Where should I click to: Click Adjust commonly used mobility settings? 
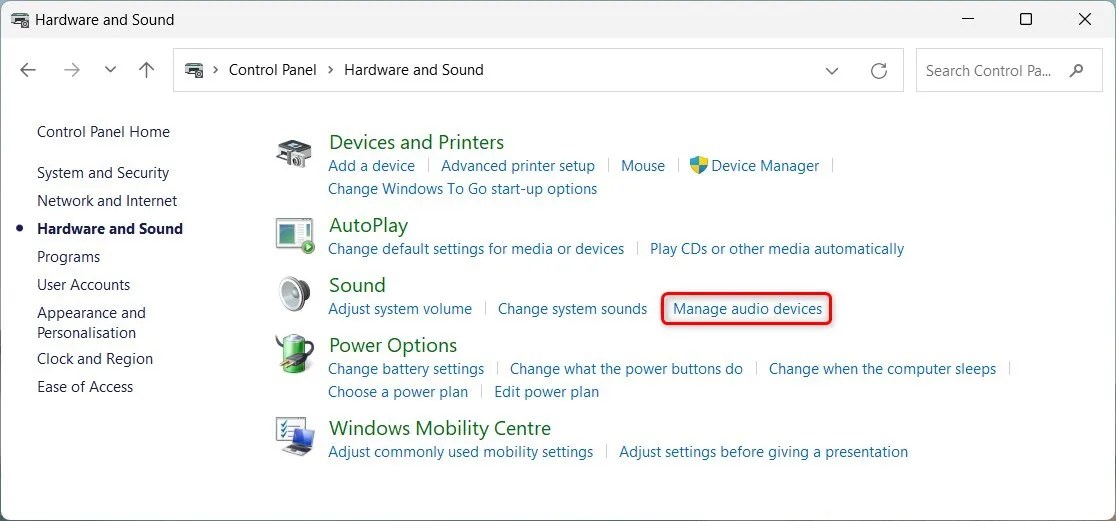pyautogui.click(x=460, y=452)
